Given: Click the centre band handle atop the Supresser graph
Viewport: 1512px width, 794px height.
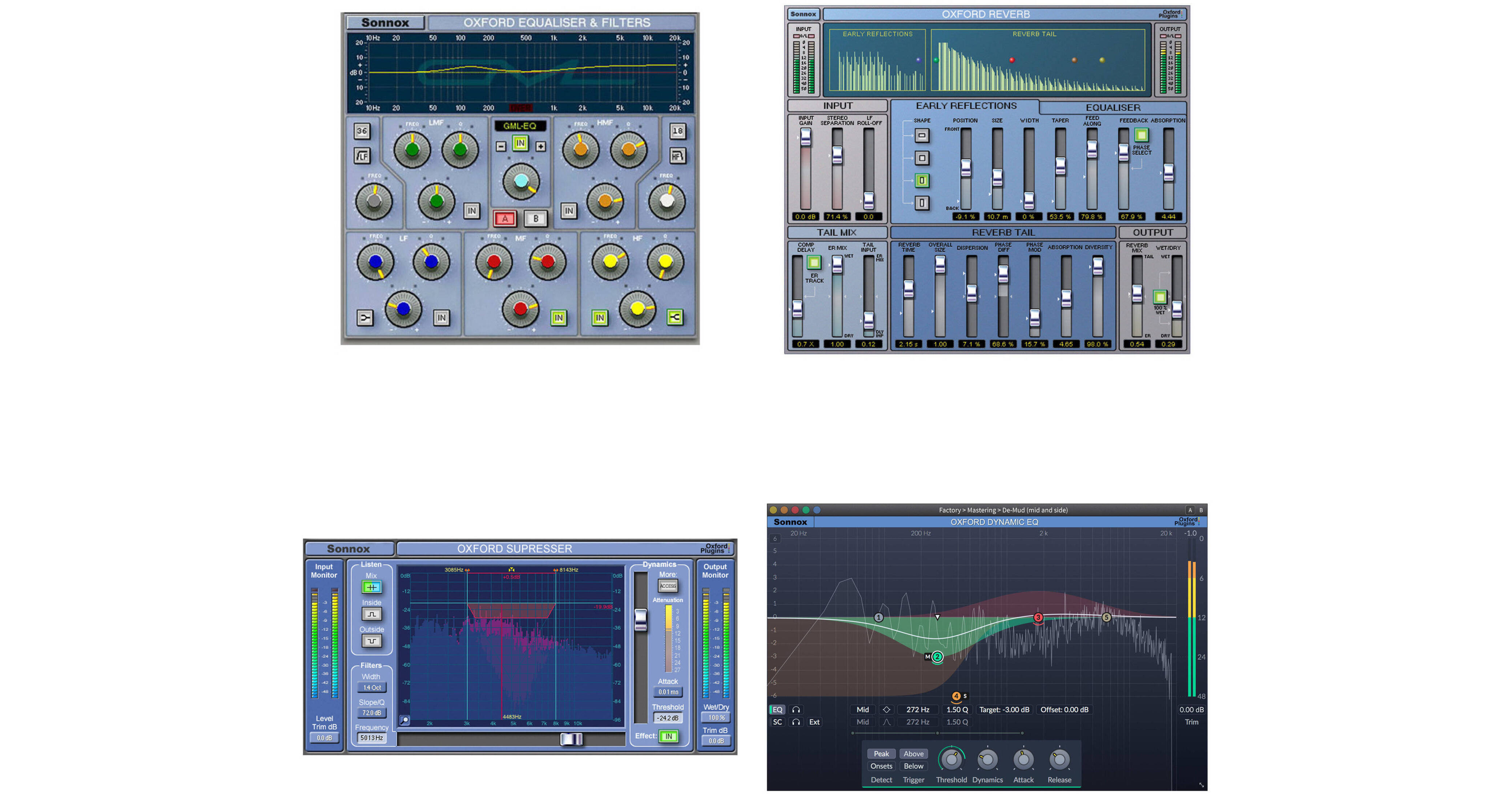Looking at the screenshot, I should [511, 570].
